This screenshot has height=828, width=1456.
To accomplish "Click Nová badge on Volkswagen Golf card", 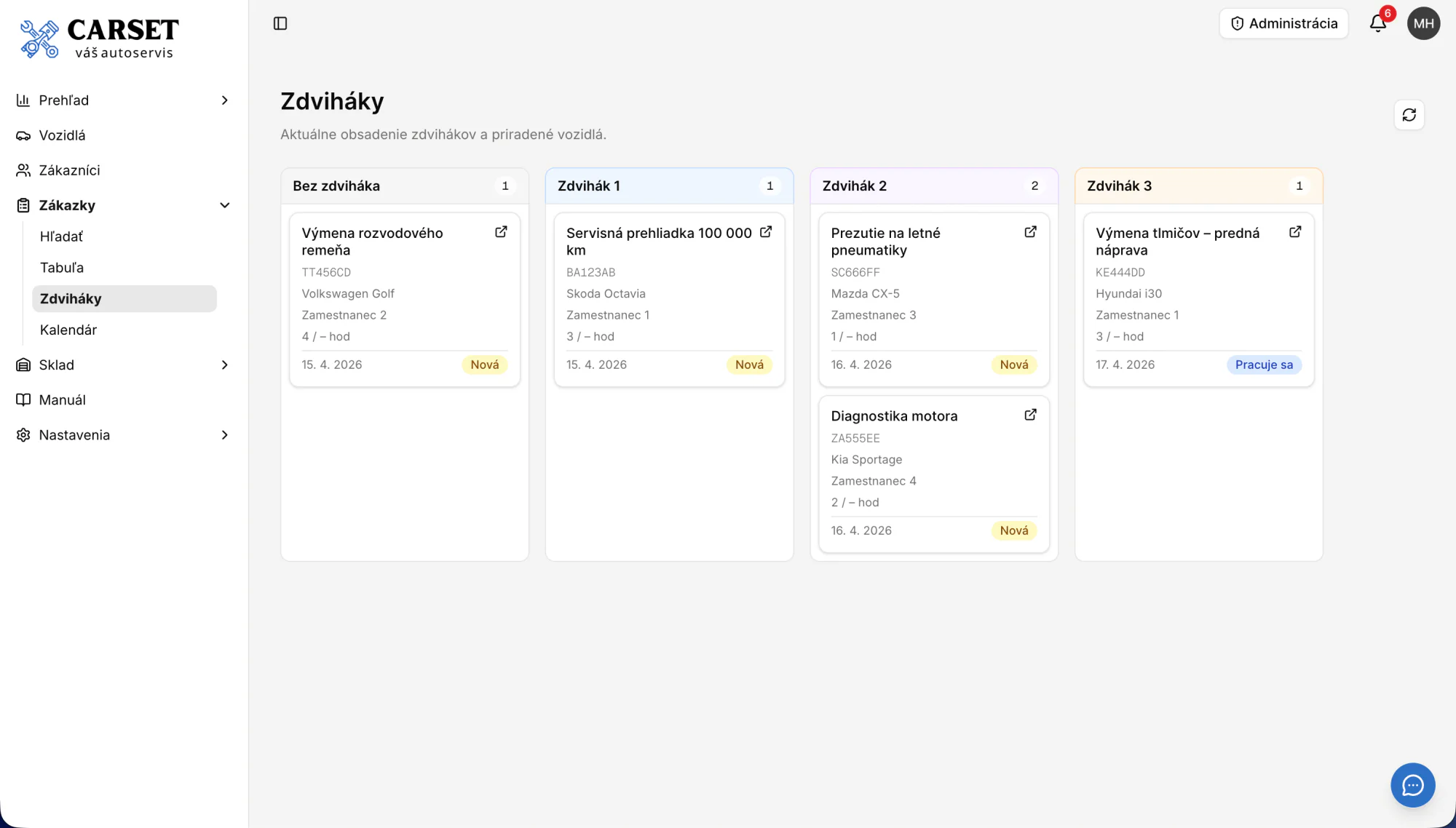I will pyautogui.click(x=484, y=365).
